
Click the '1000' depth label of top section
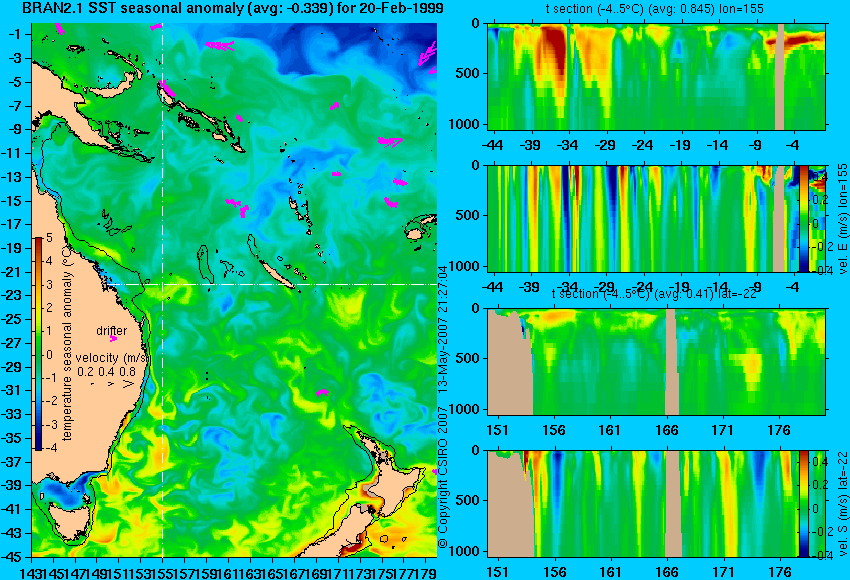pyautogui.click(x=465, y=124)
